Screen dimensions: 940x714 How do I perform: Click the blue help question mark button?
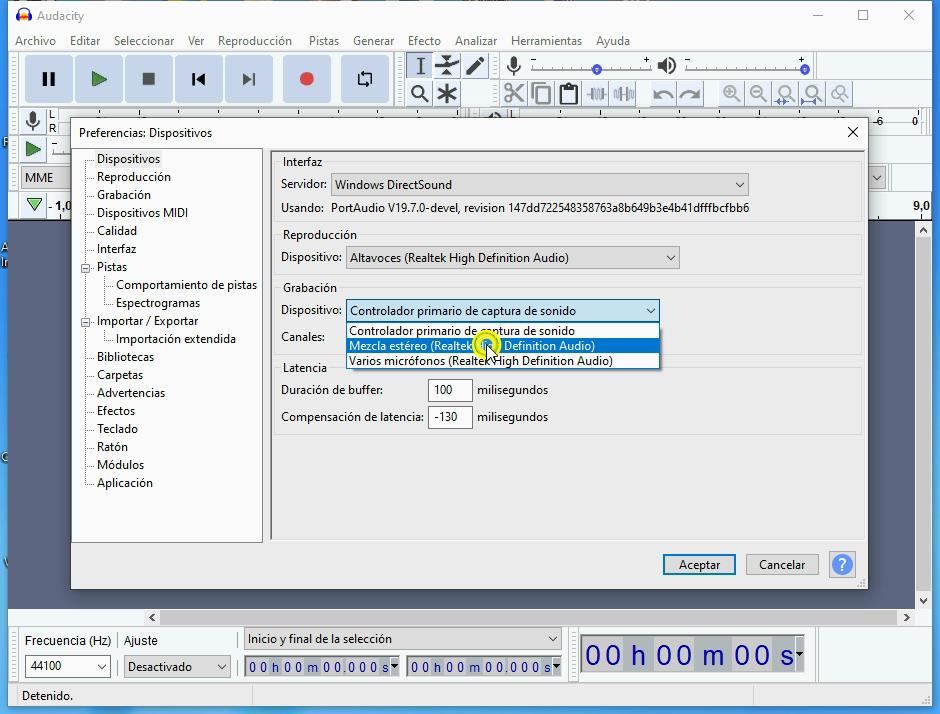tap(842, 564)
